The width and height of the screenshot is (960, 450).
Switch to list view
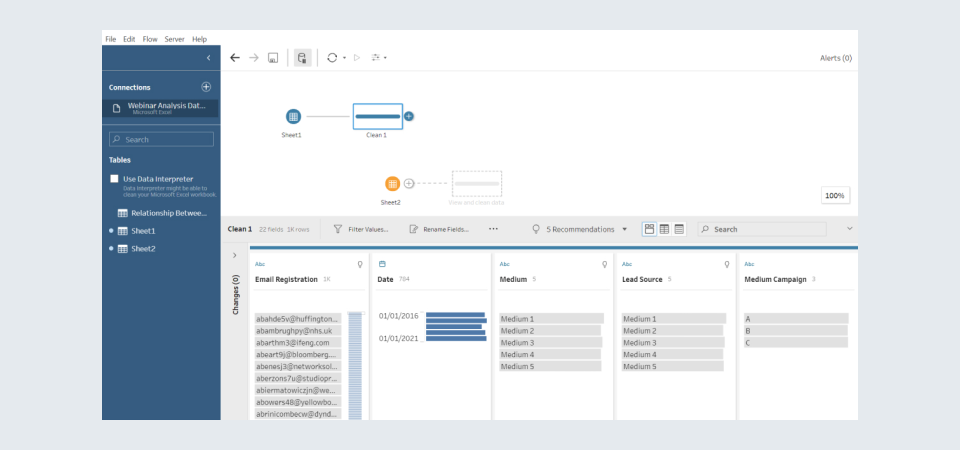tap(679, 229)
